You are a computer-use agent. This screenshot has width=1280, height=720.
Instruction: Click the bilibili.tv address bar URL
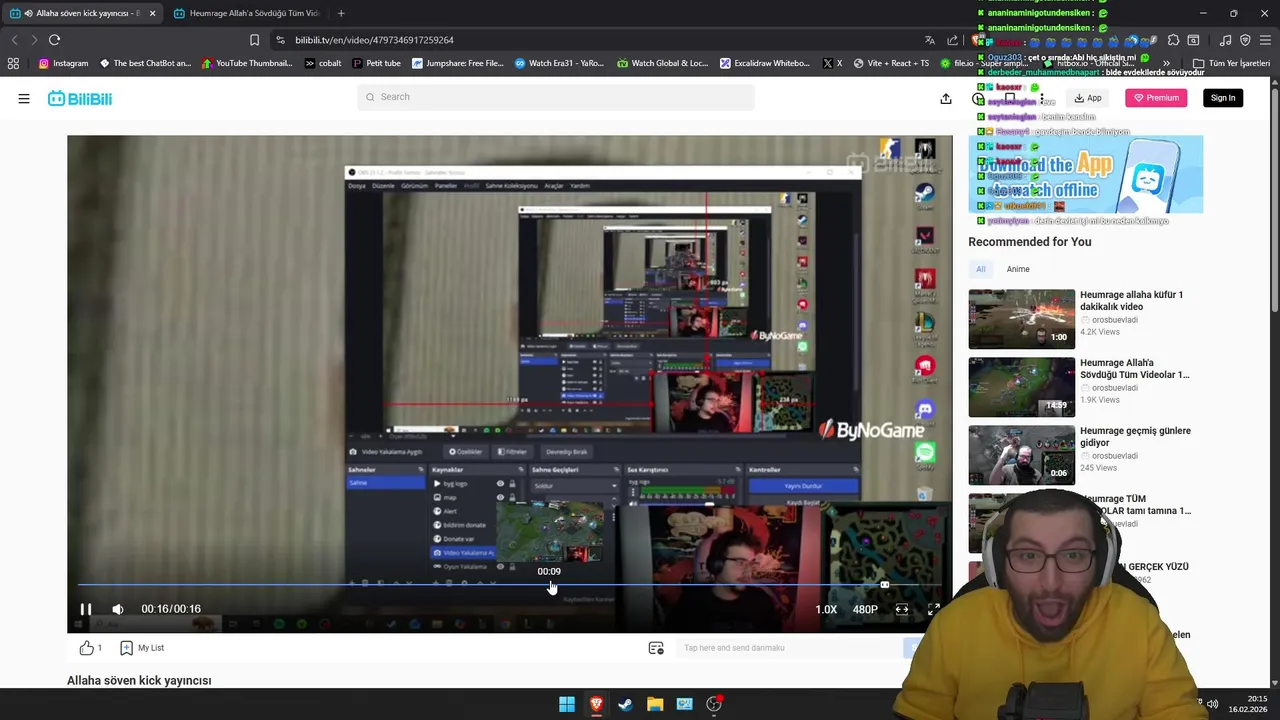(x=374, y=40)
